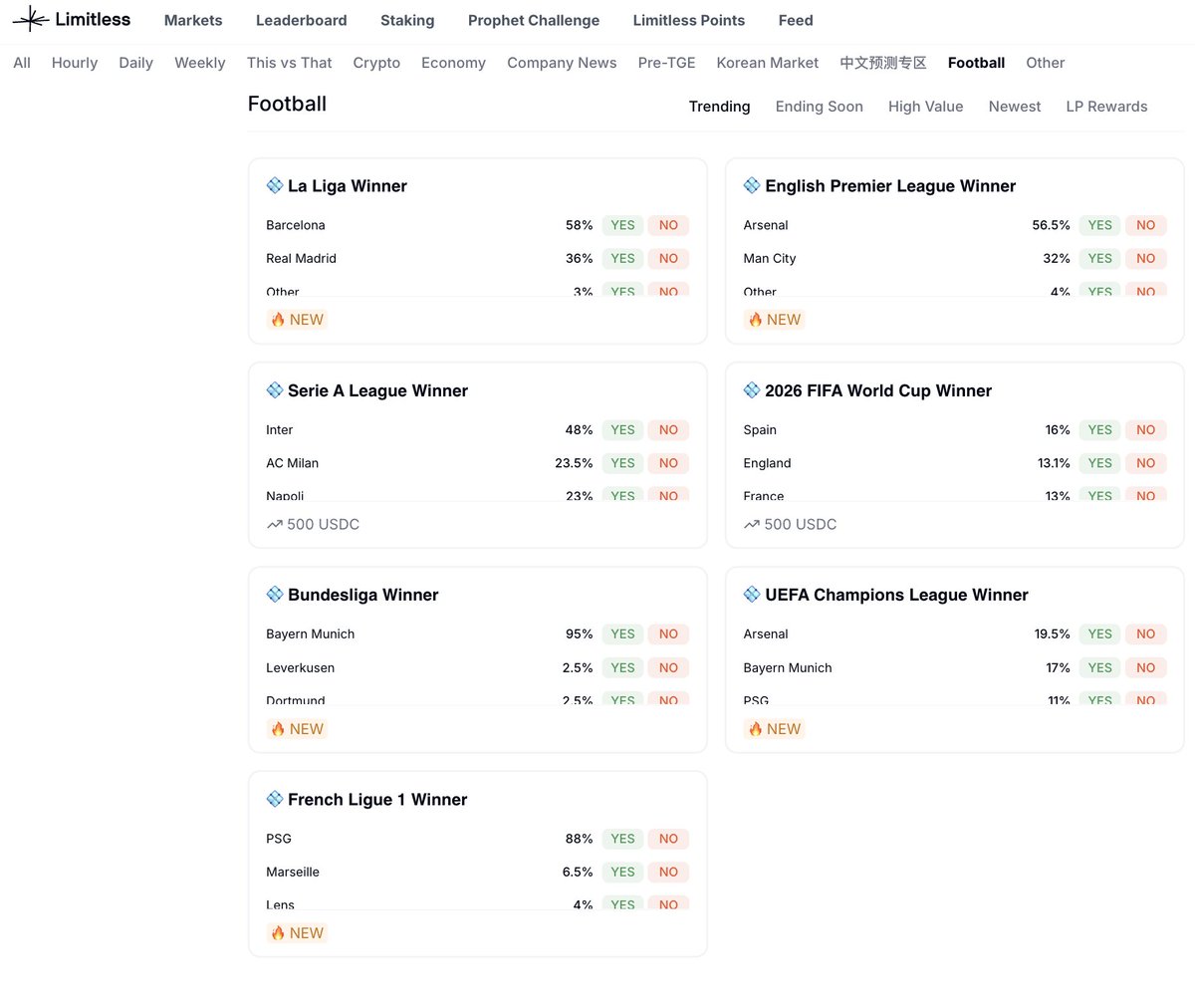Sort markets by Trending
This screenshot has width=1195, height=1008.
[720, 107]
